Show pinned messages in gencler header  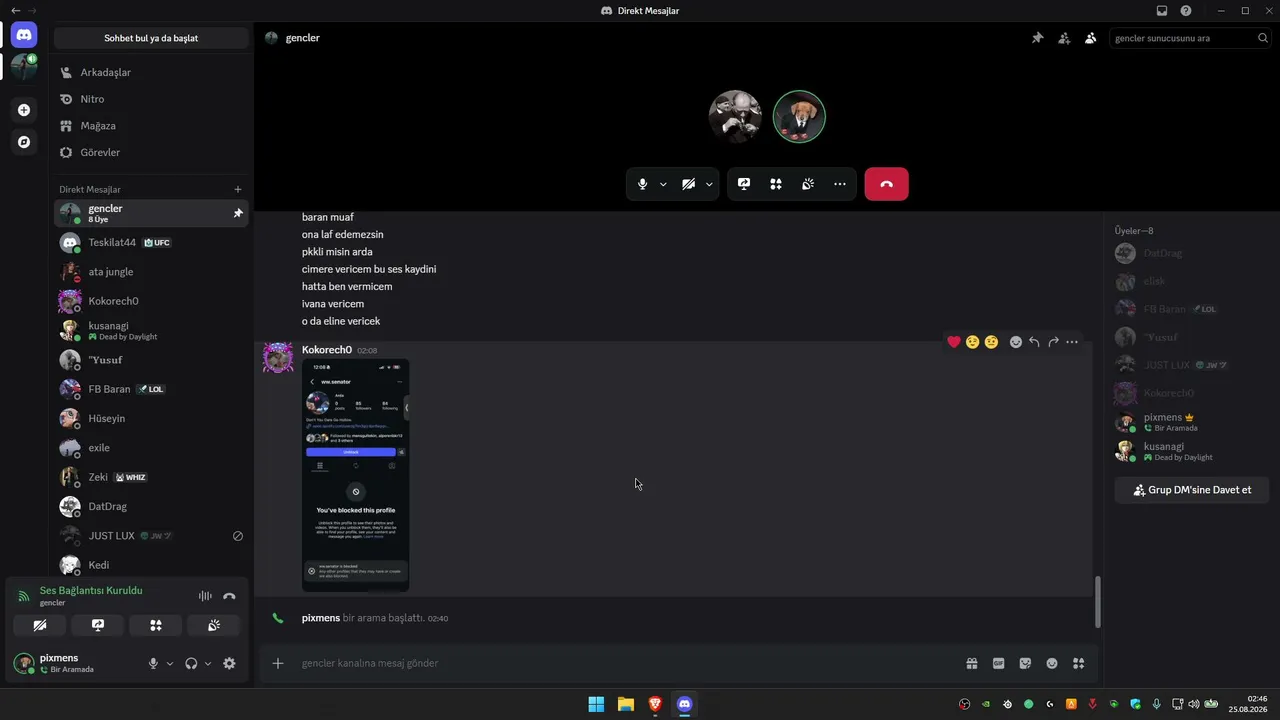coord(1037,38)
